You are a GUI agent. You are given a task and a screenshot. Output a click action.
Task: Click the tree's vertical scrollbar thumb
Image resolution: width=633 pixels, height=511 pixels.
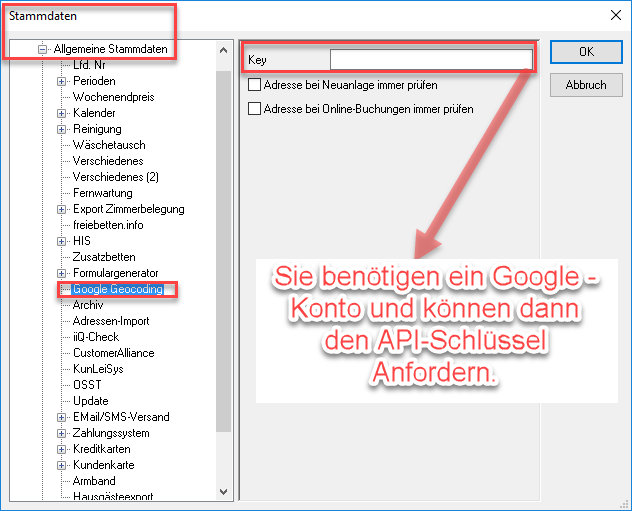tap(223, 251)
